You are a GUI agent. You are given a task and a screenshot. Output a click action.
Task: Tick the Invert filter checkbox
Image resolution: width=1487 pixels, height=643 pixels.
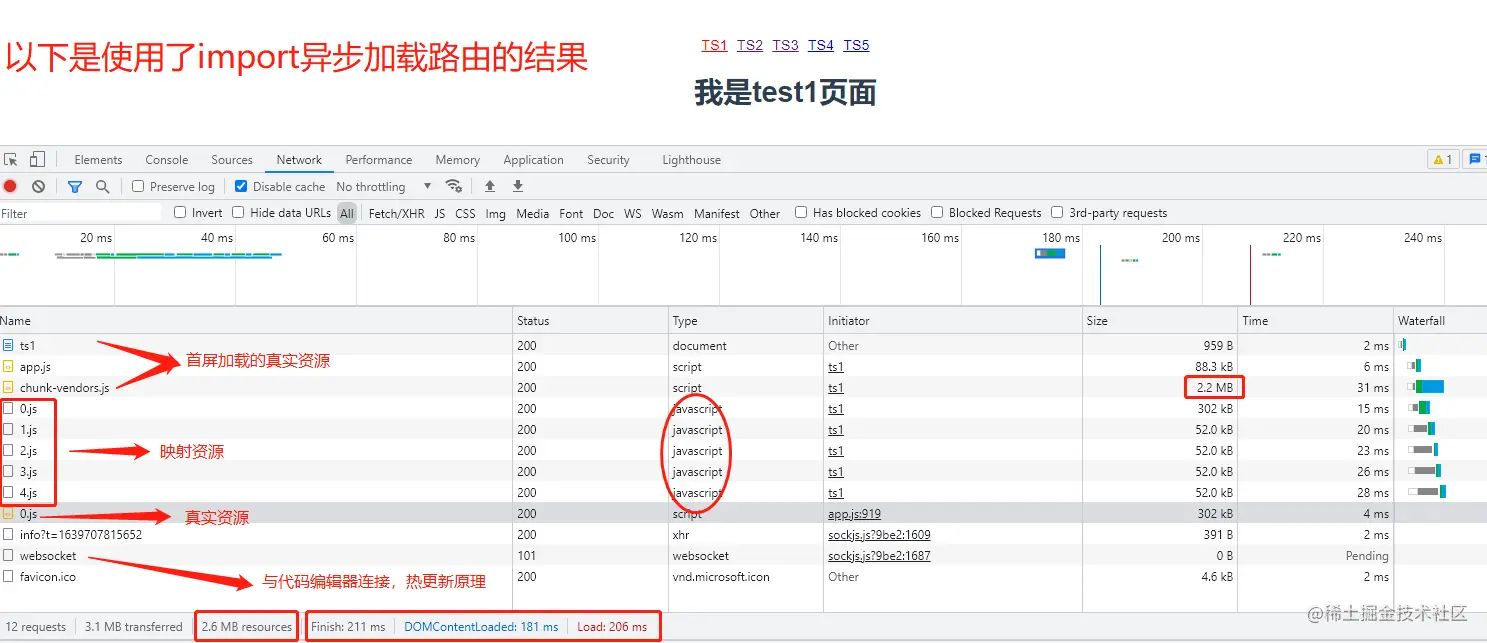[180, 212]
